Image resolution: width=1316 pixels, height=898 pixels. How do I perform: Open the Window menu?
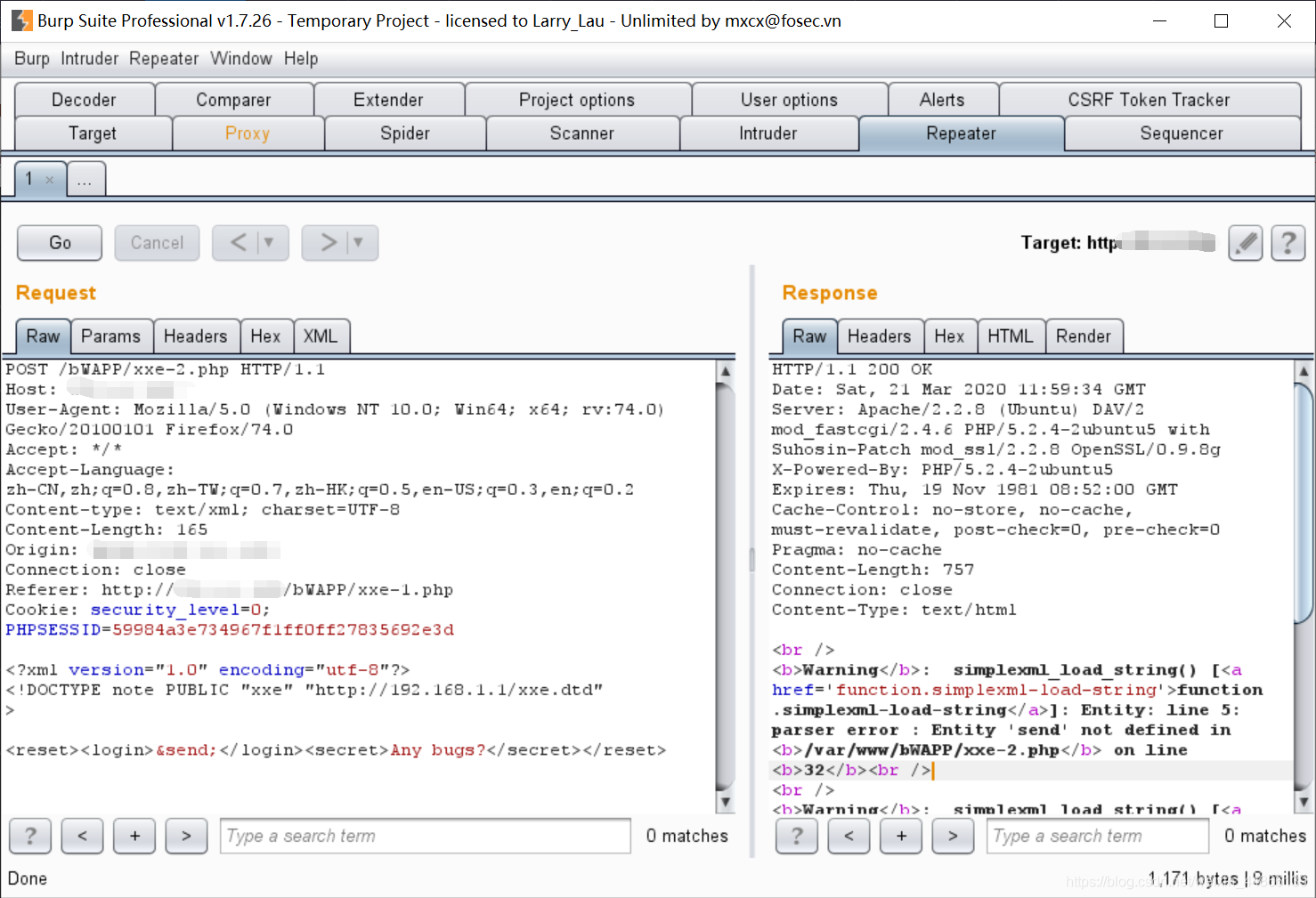click(x=241, y=59)
